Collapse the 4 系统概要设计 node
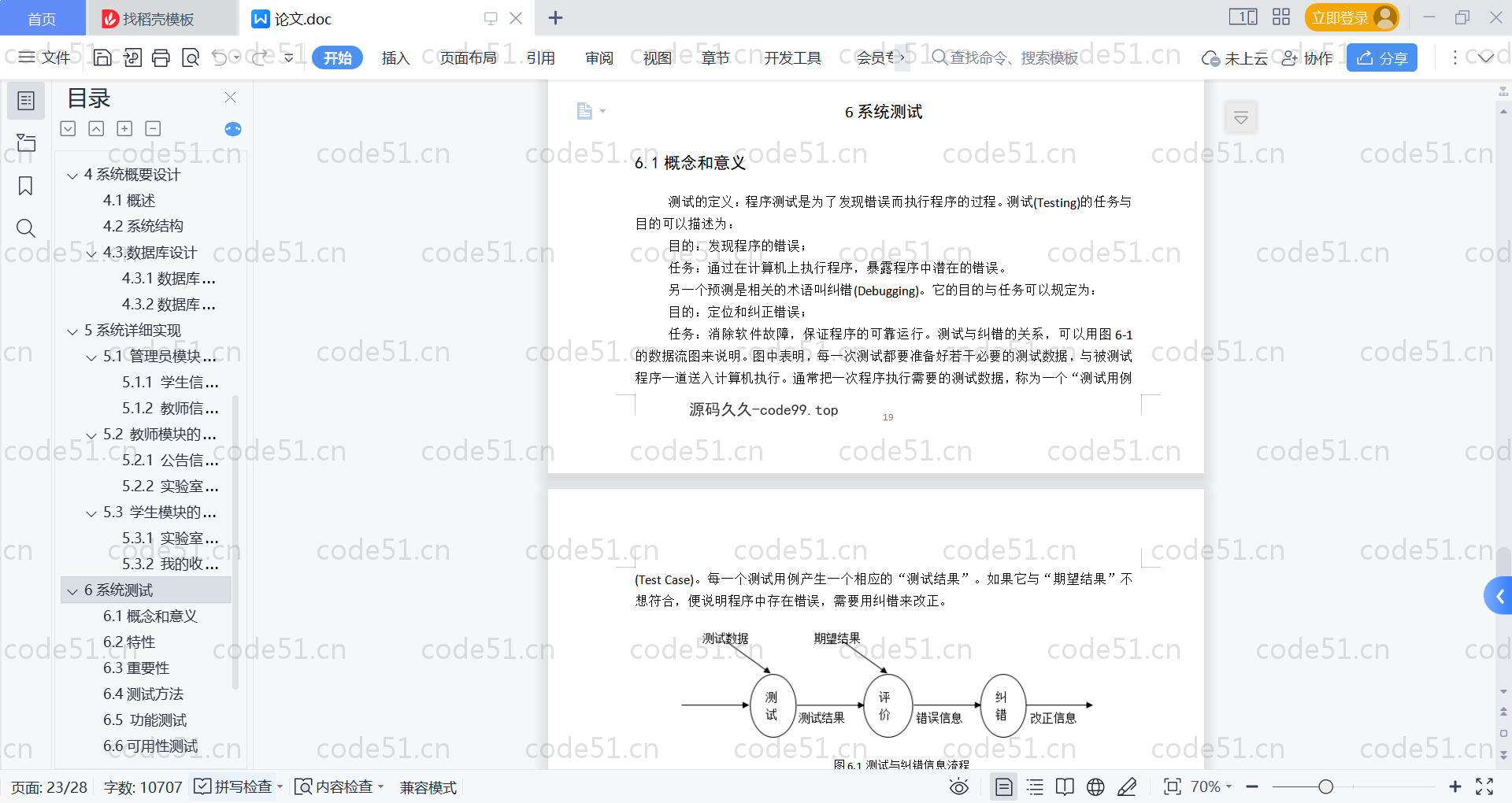This screenshot has height=803, width=1512. pos(72,176)
